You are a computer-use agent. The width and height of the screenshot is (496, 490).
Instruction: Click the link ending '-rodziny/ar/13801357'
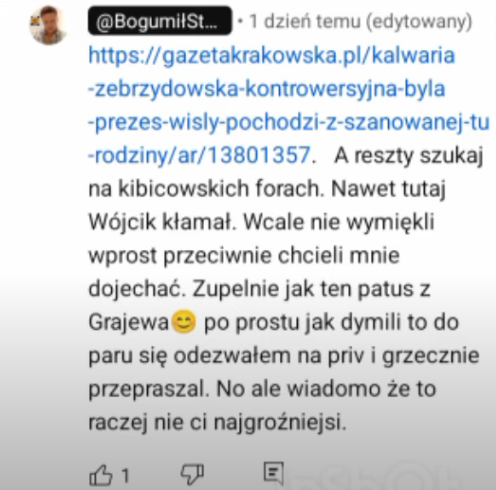click(199, 156)
